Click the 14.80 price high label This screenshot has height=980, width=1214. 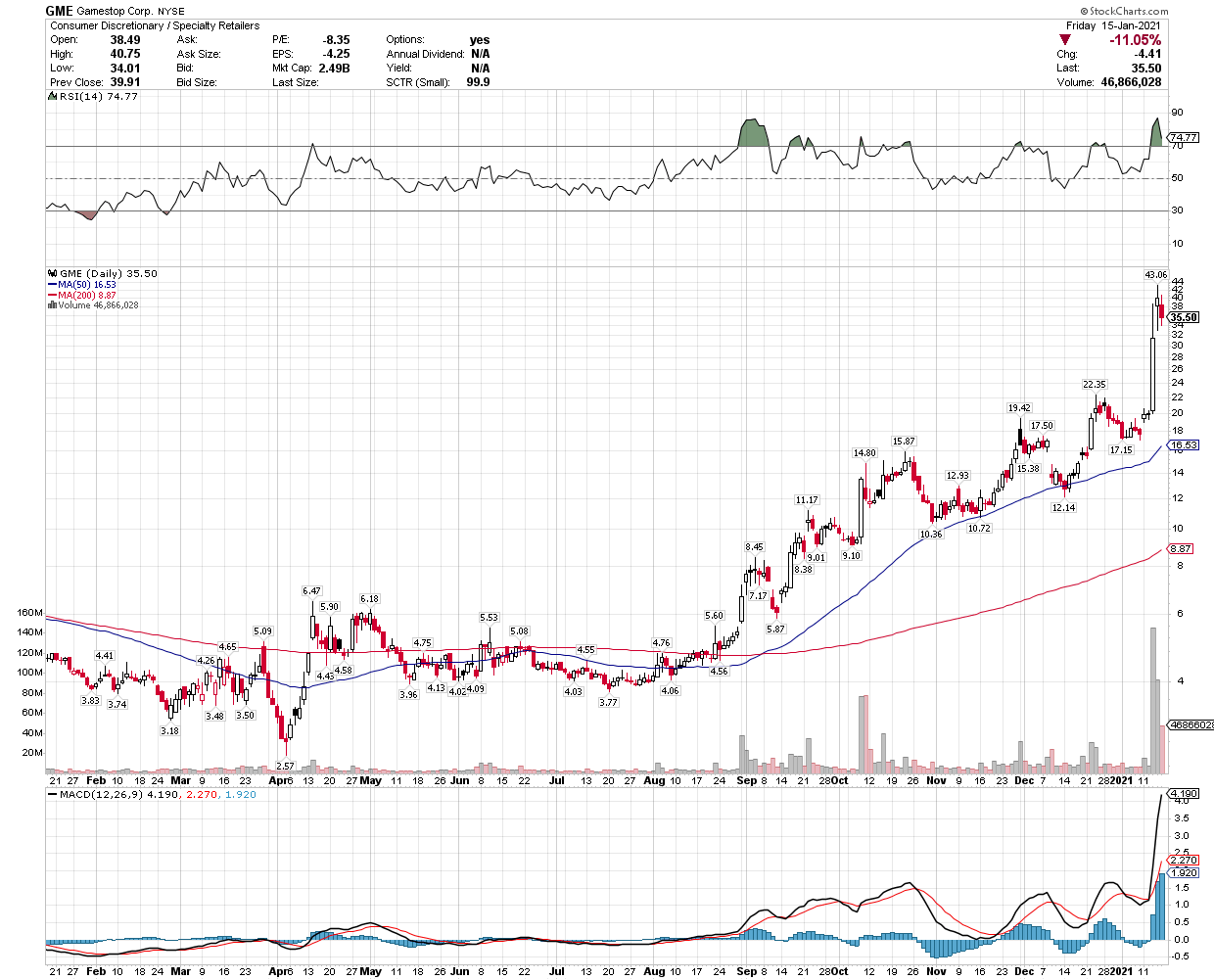pos(864,453)
